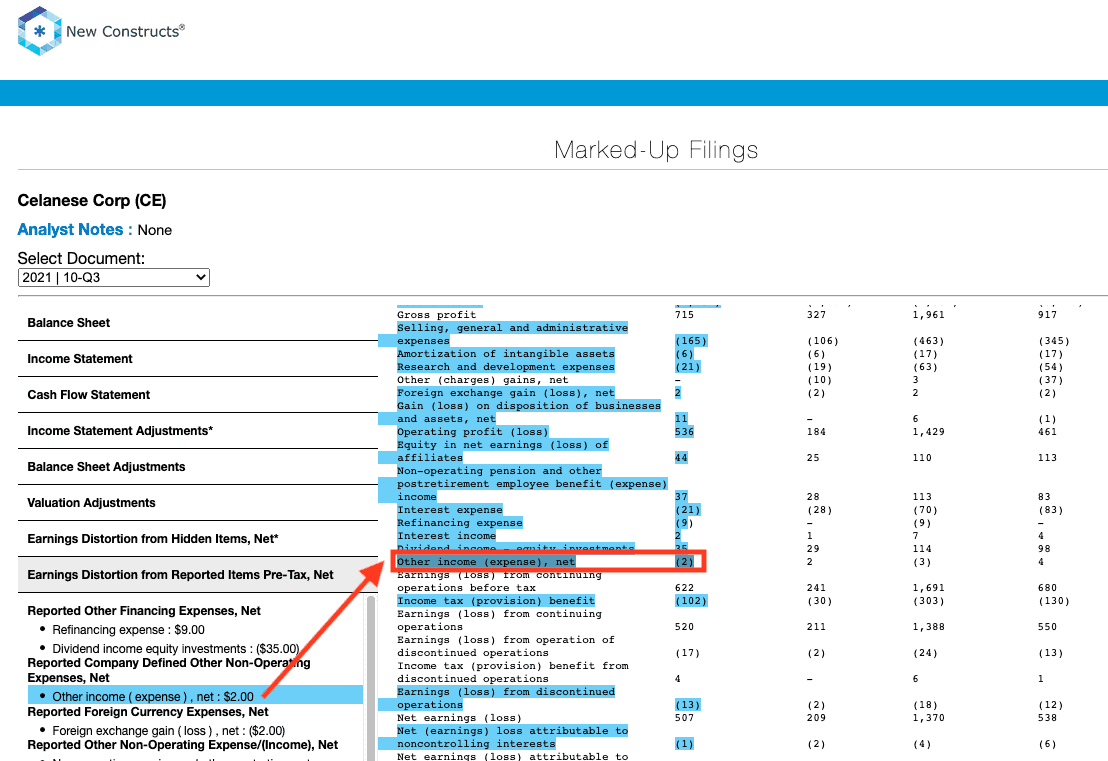This screenshot has height=761, width=1108.
Task: Open the Select Document dropdown showing 2021 | 10-Q3
Action: [x=114, y=278]
